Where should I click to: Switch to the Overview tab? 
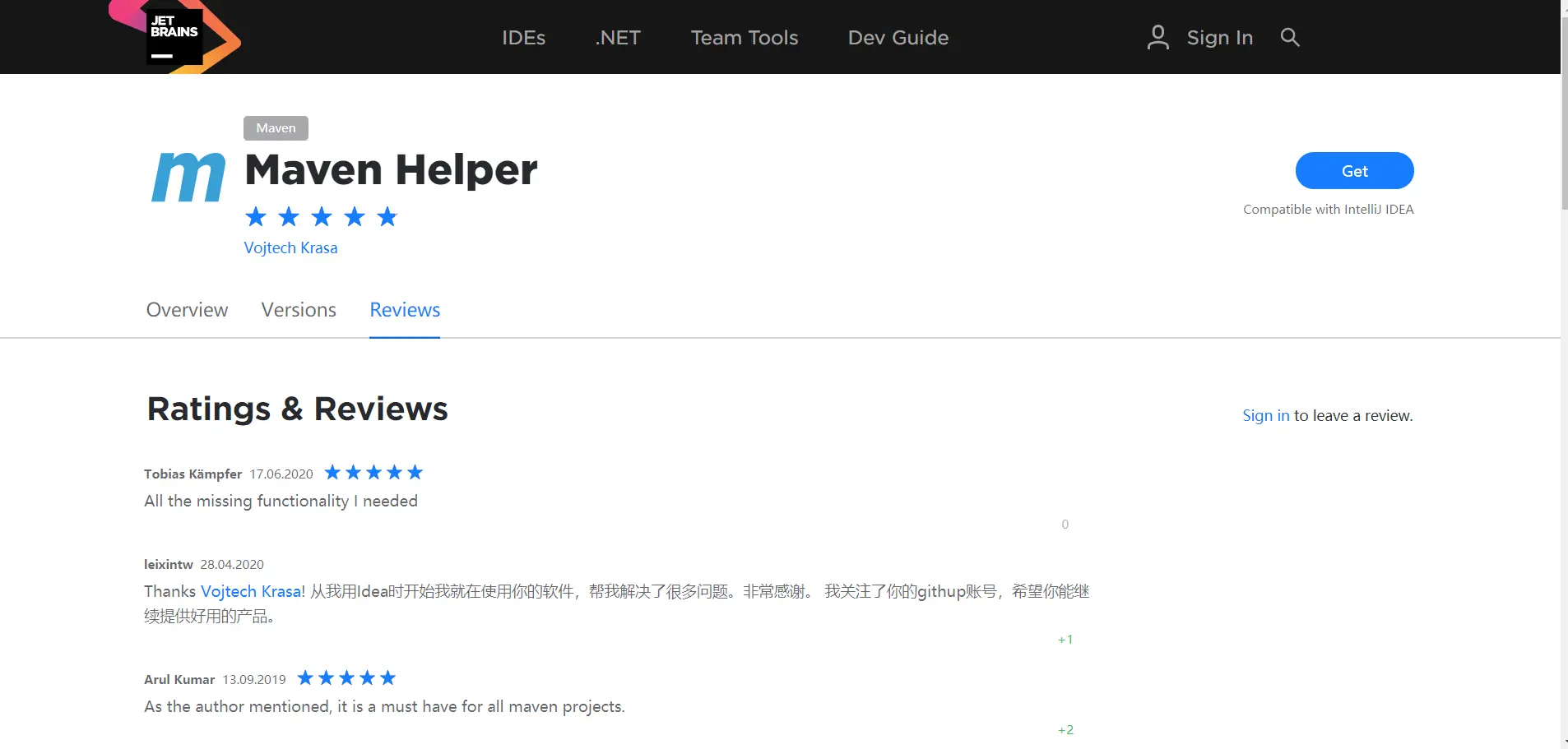tap(186, 310)
